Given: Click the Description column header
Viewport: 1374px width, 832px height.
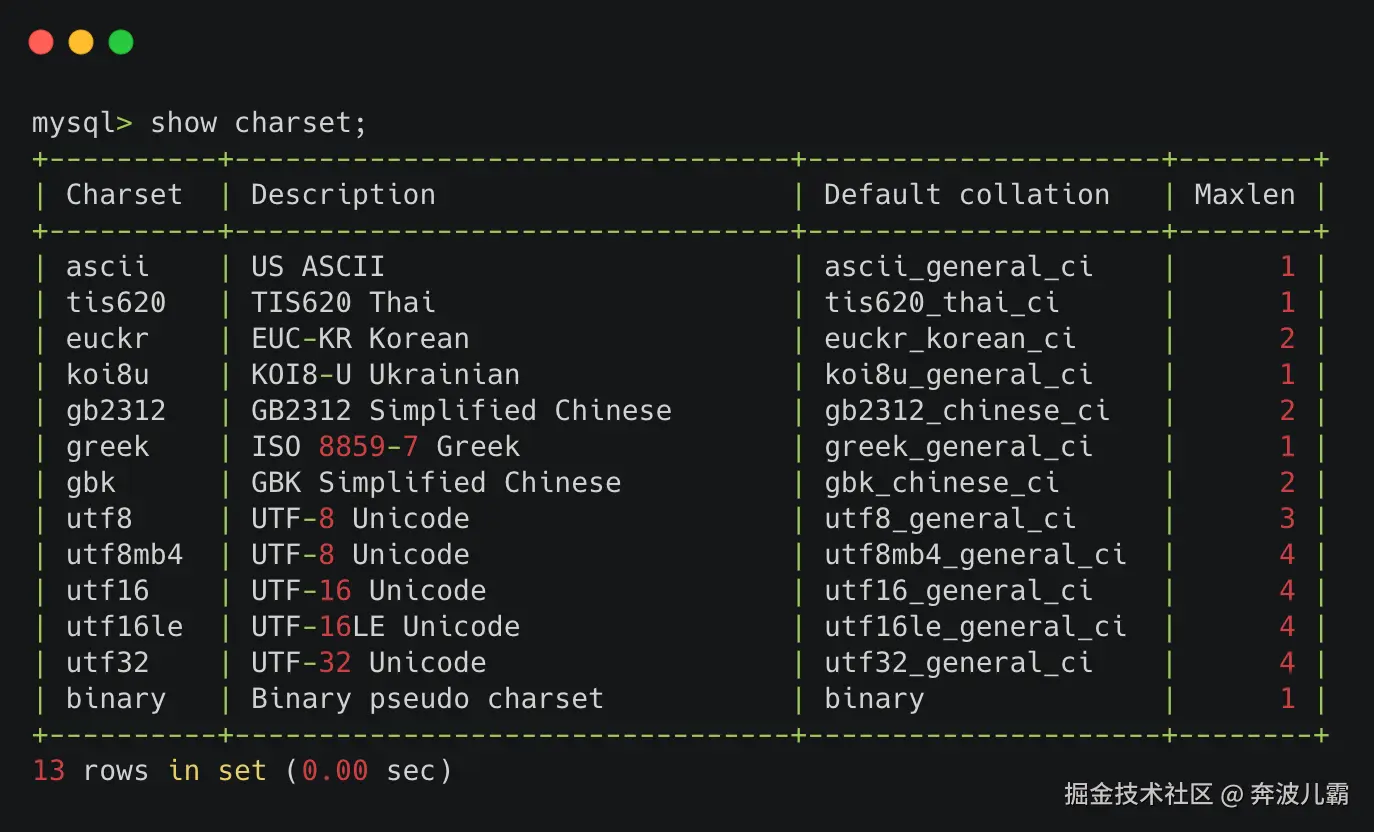Looking at the screenshot, I should pyautogui.click(x=343, y=195).
